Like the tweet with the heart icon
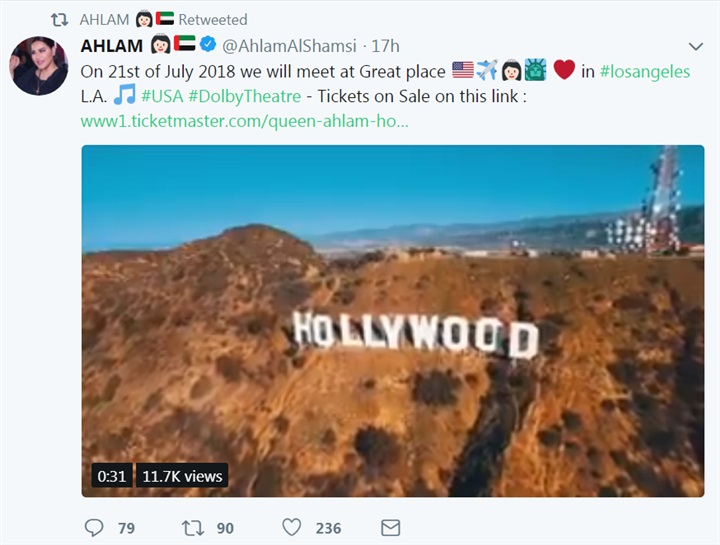The width and height of the screenshot is (720, 545). pyautogui.click(x=292, y=528)
